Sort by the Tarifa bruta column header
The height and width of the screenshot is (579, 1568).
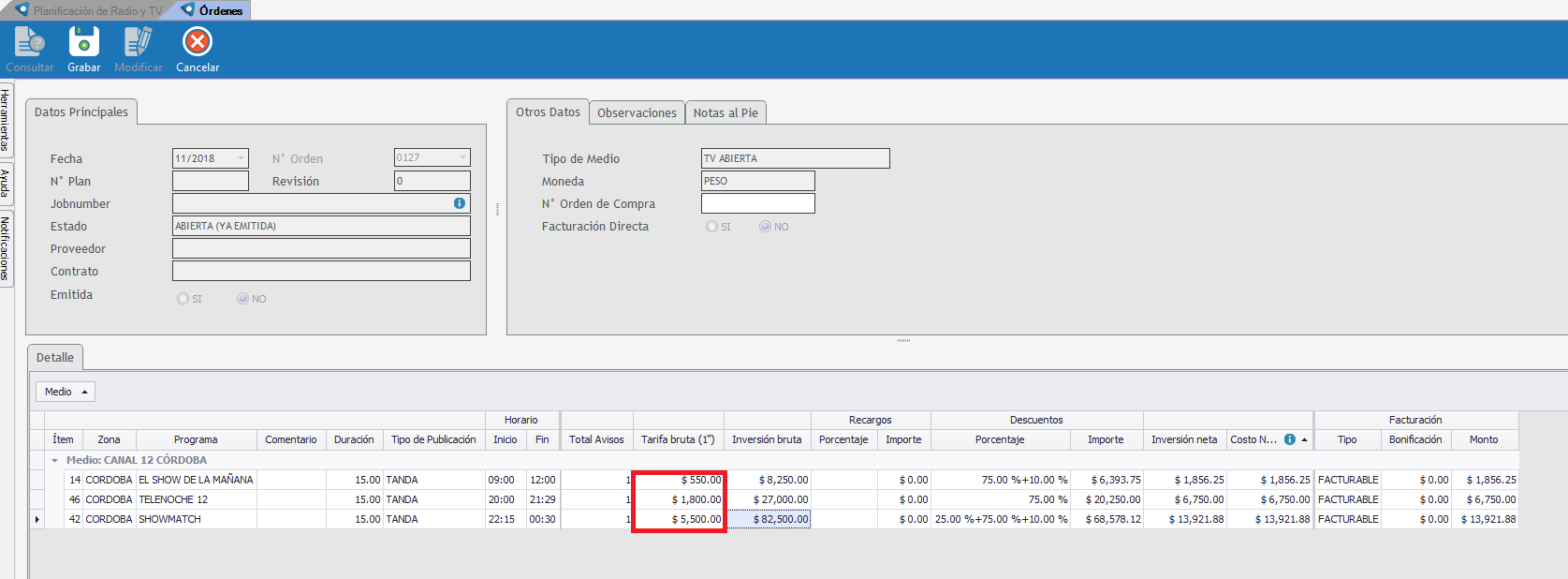point(678,439)
